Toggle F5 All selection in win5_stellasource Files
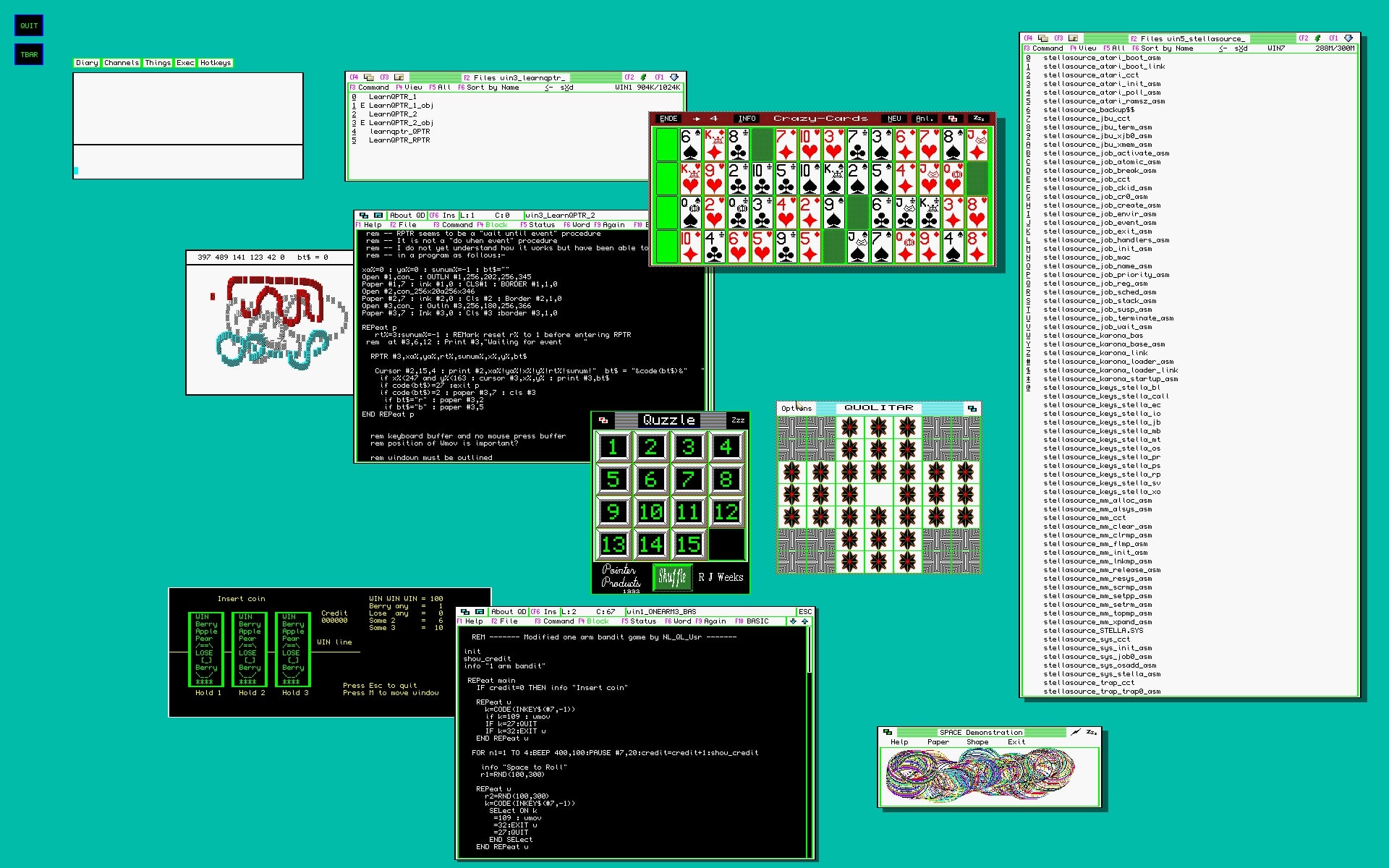Viewport: 1389px width, 868px height. [1114, 48]
